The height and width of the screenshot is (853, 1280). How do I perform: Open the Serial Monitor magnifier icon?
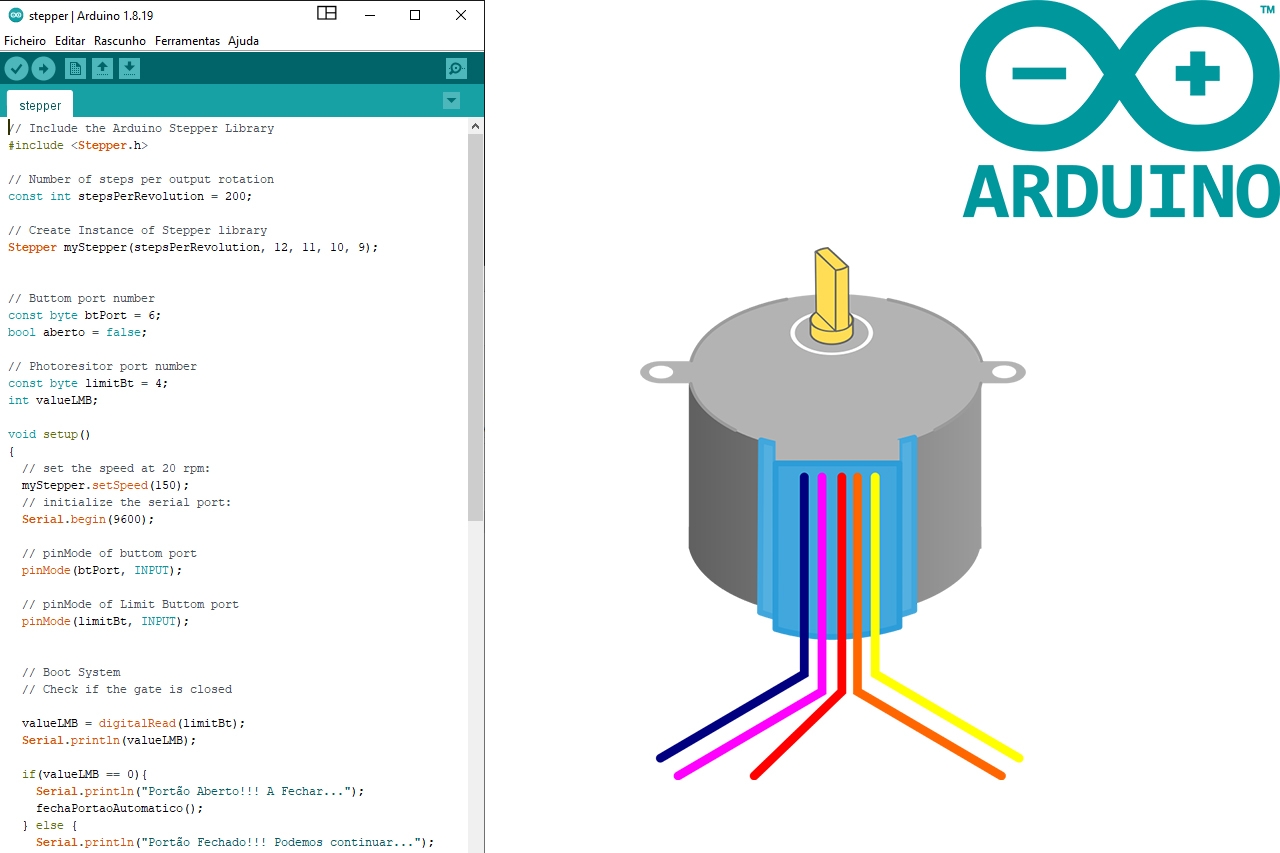tap(456, 68)
